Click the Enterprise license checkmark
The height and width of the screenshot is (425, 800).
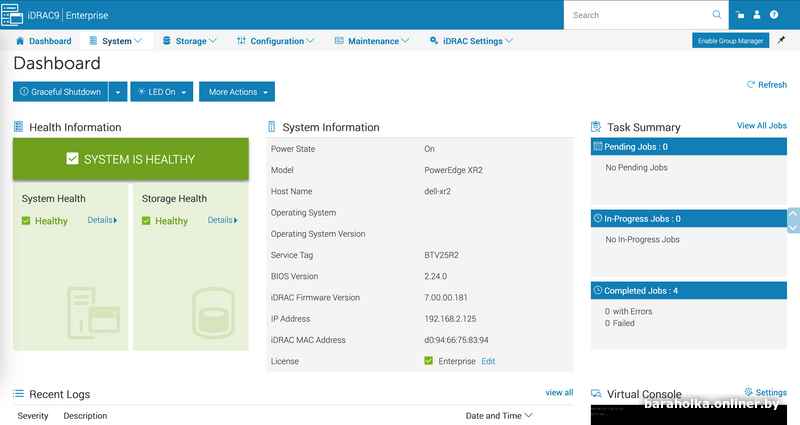click(429, 361)
